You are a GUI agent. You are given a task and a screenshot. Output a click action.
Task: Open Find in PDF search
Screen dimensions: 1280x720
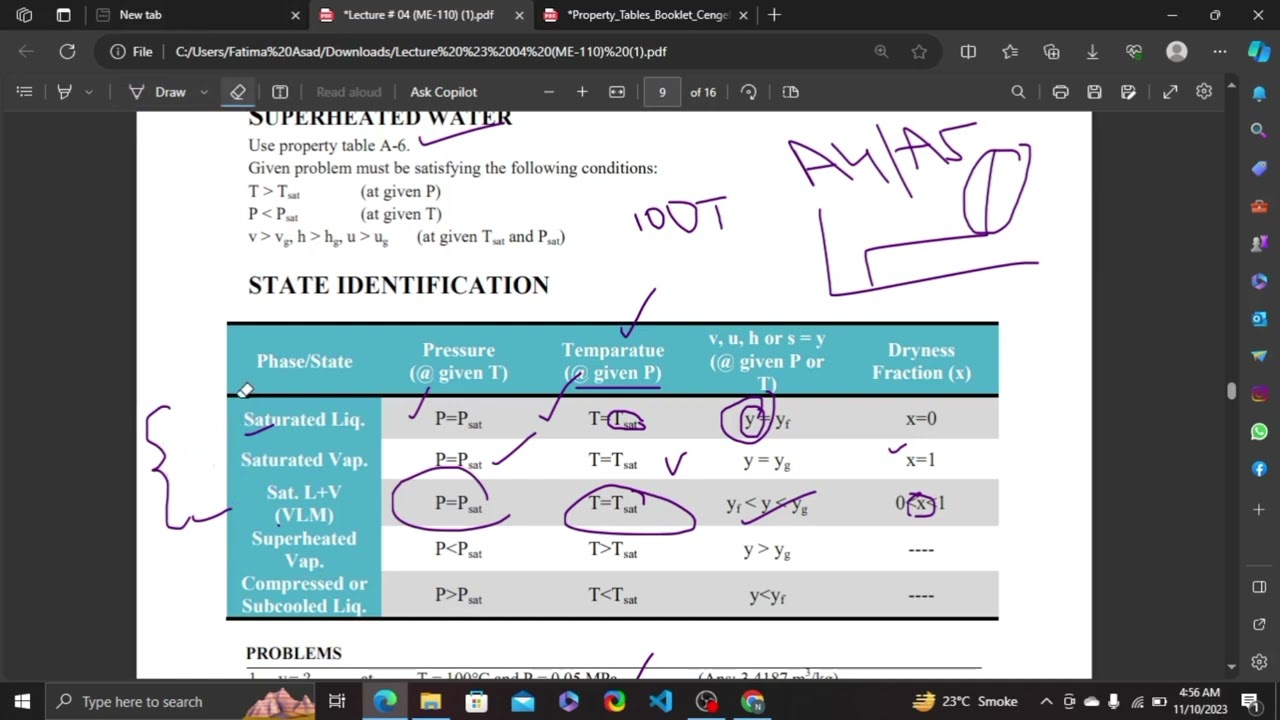[1018, 92]
